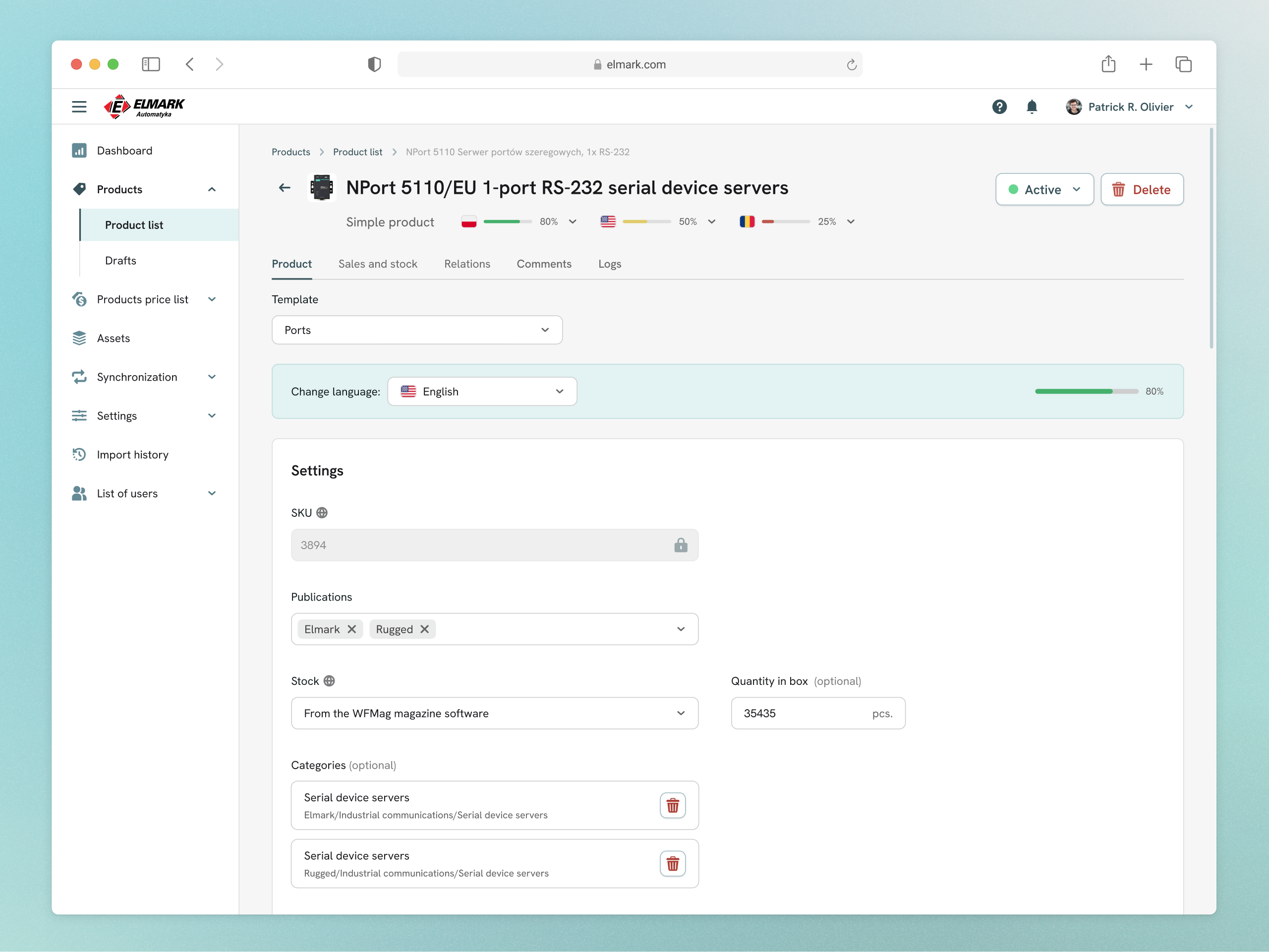
Task: Click the Quantity in box field
Action: (818, 713)
